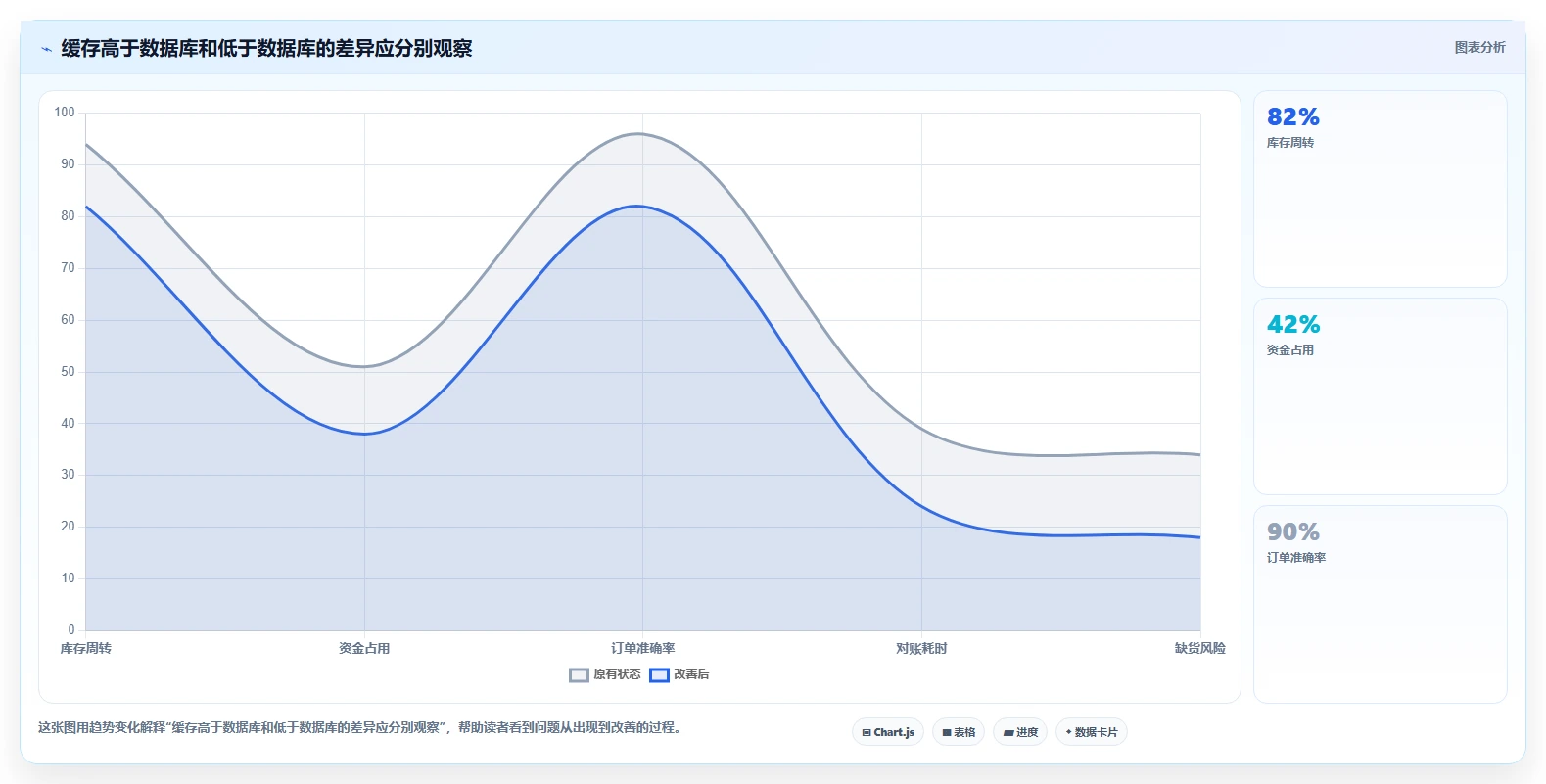Image resolution: width=1546 pixels, height=784 pixels.
Task: Click the blue 改善后 legend swatch
Action: 659,674
